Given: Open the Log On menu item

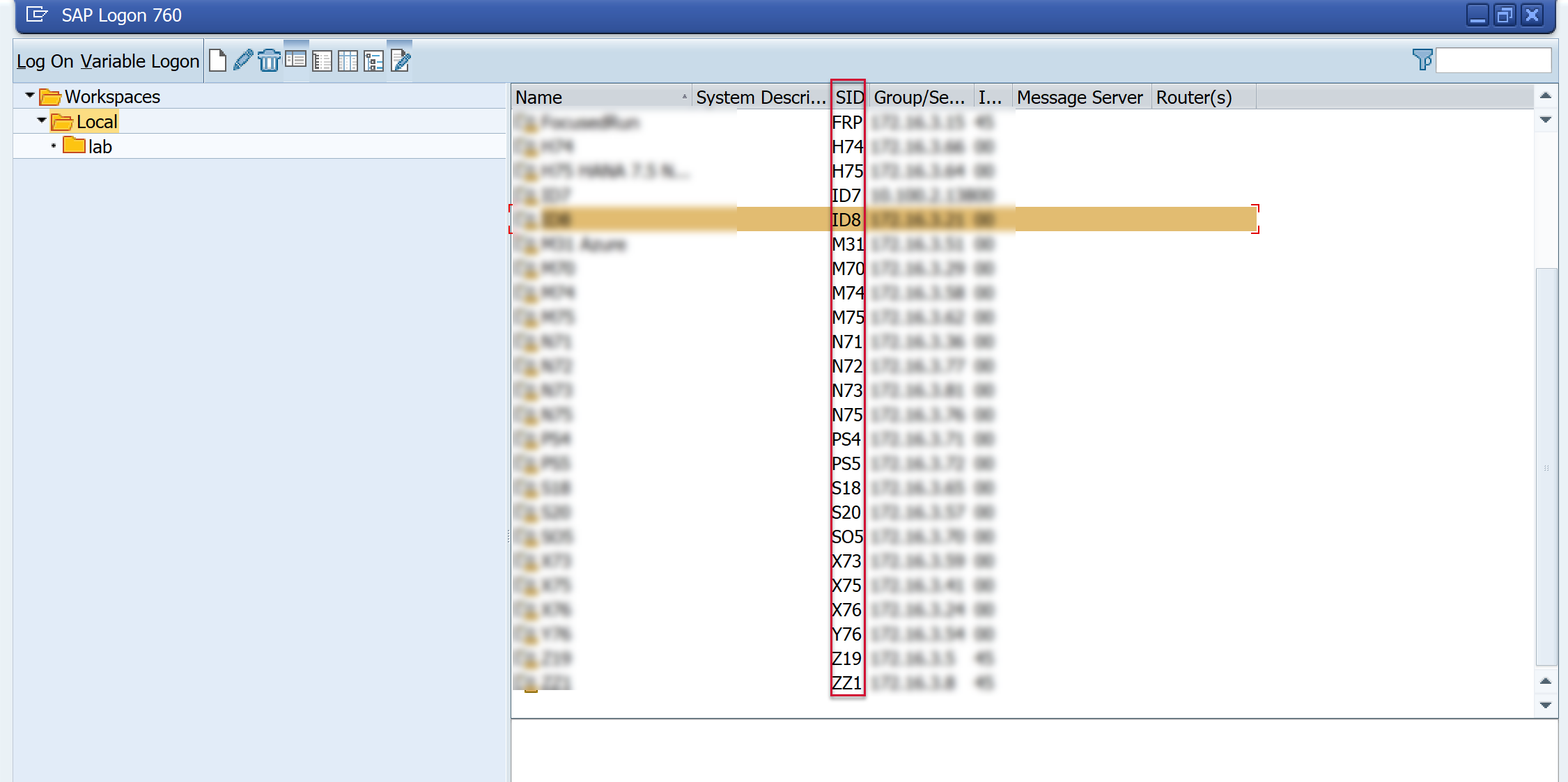Looking at the screenshot, I should pos(45,61).
